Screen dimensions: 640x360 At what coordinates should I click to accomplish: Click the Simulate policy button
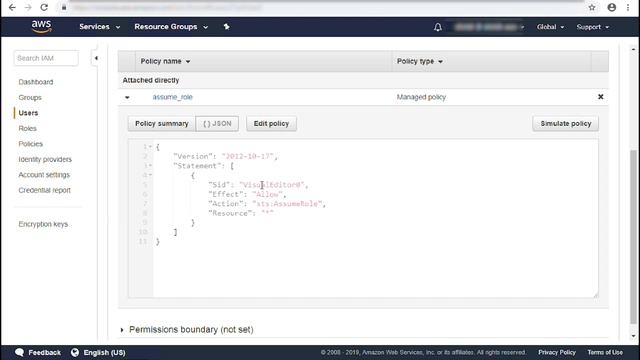566,124
